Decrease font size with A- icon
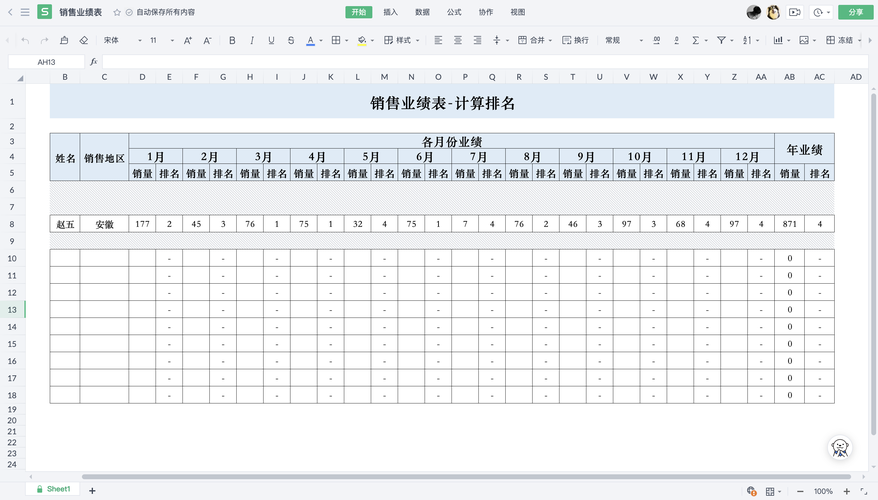This screenshot has width=878, height=500. (x=207, y=40)
